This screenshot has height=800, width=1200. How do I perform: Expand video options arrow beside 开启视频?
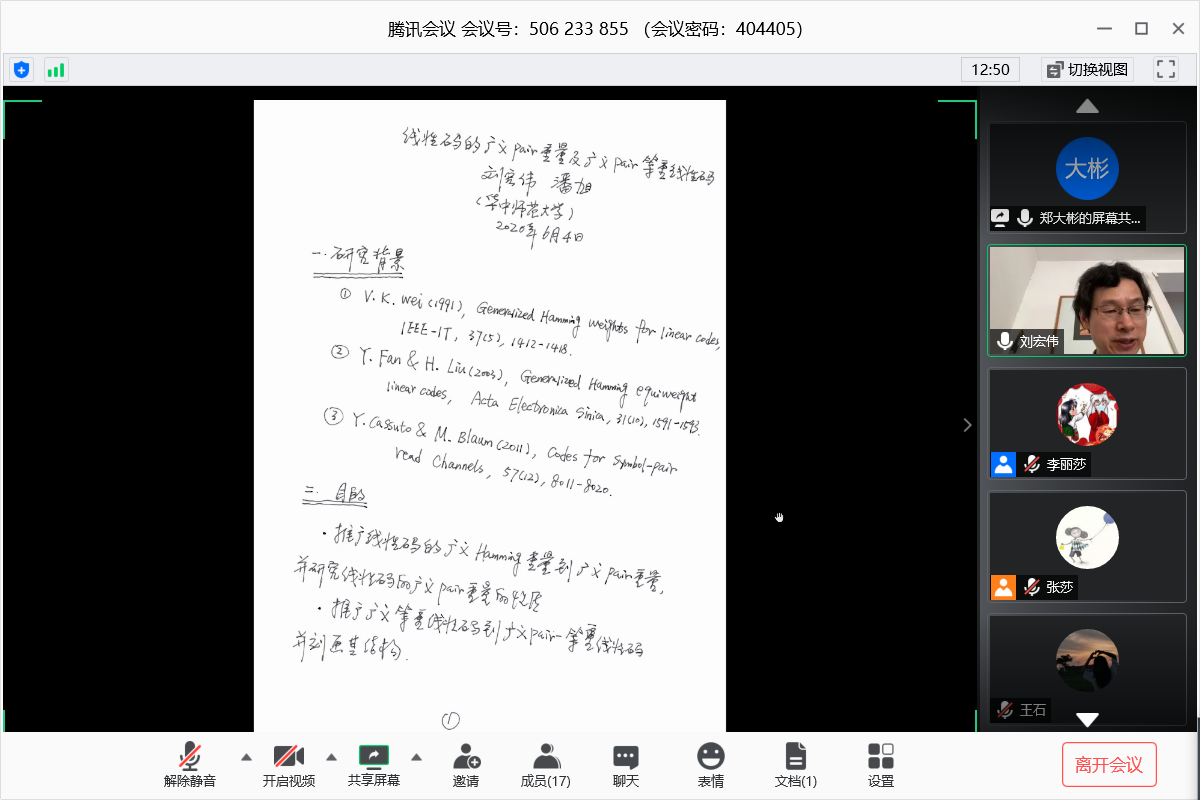coord(332,756)
